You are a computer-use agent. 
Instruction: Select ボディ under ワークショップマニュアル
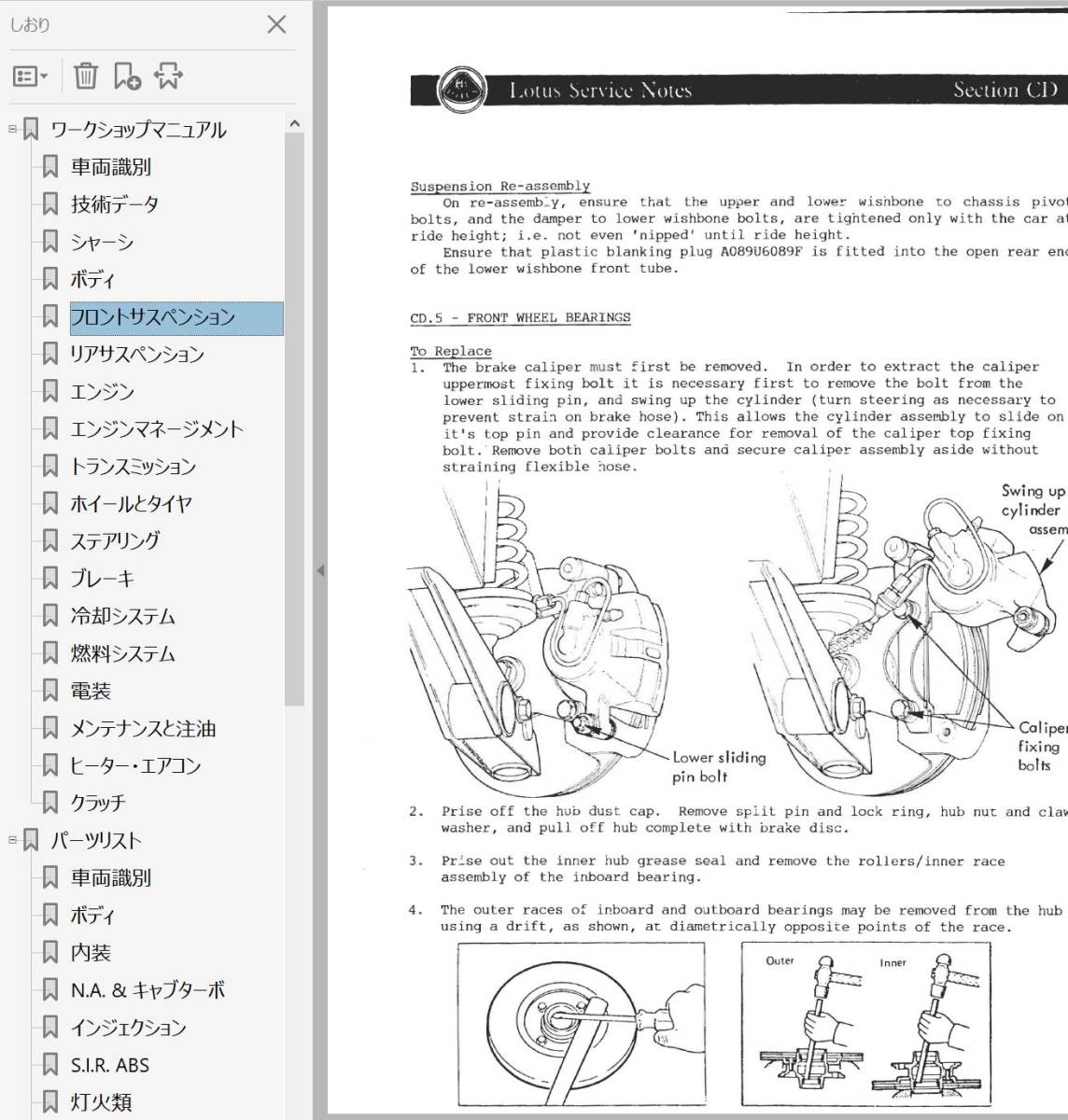(92, 279)
